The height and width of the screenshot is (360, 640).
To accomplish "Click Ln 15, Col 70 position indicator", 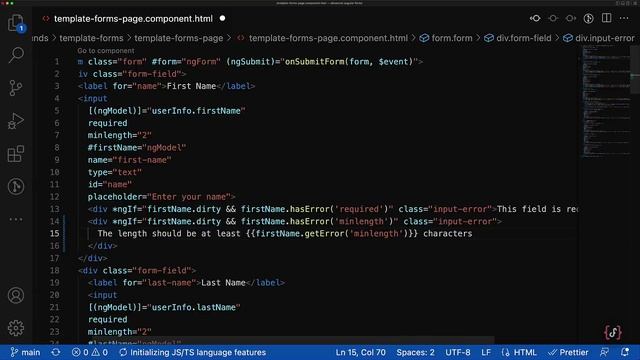I will coord(360,352).
